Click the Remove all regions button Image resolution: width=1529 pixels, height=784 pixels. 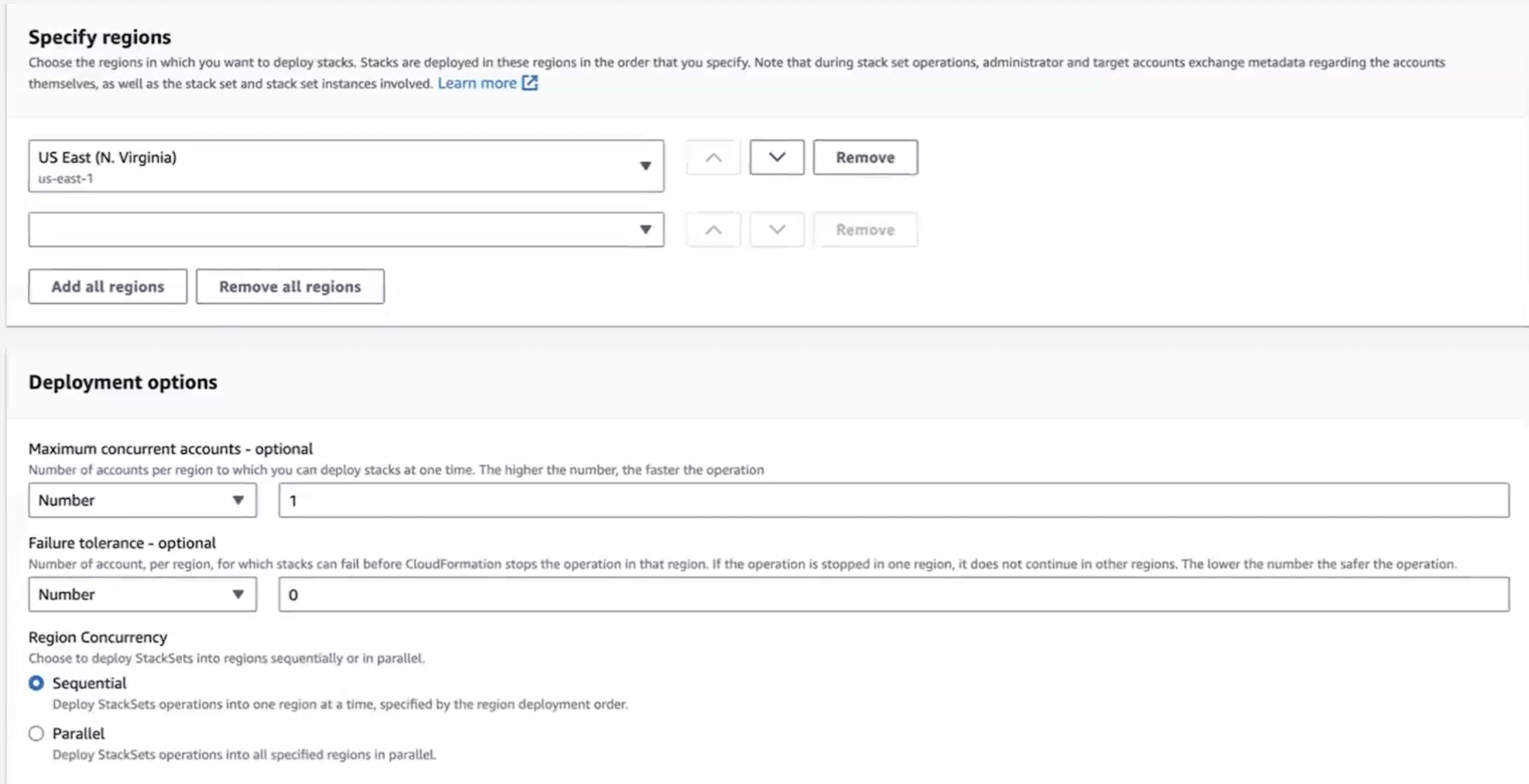[x=290, y=287]
